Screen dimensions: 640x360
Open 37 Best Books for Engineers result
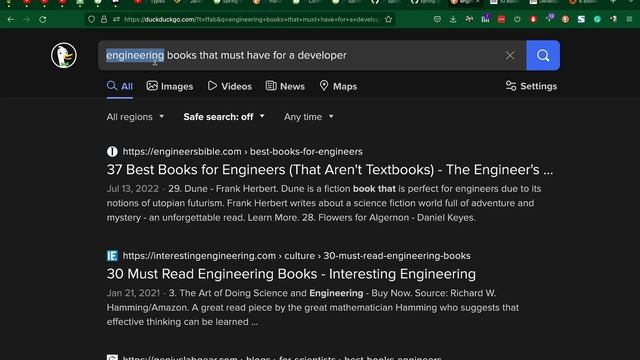[330, 170]
